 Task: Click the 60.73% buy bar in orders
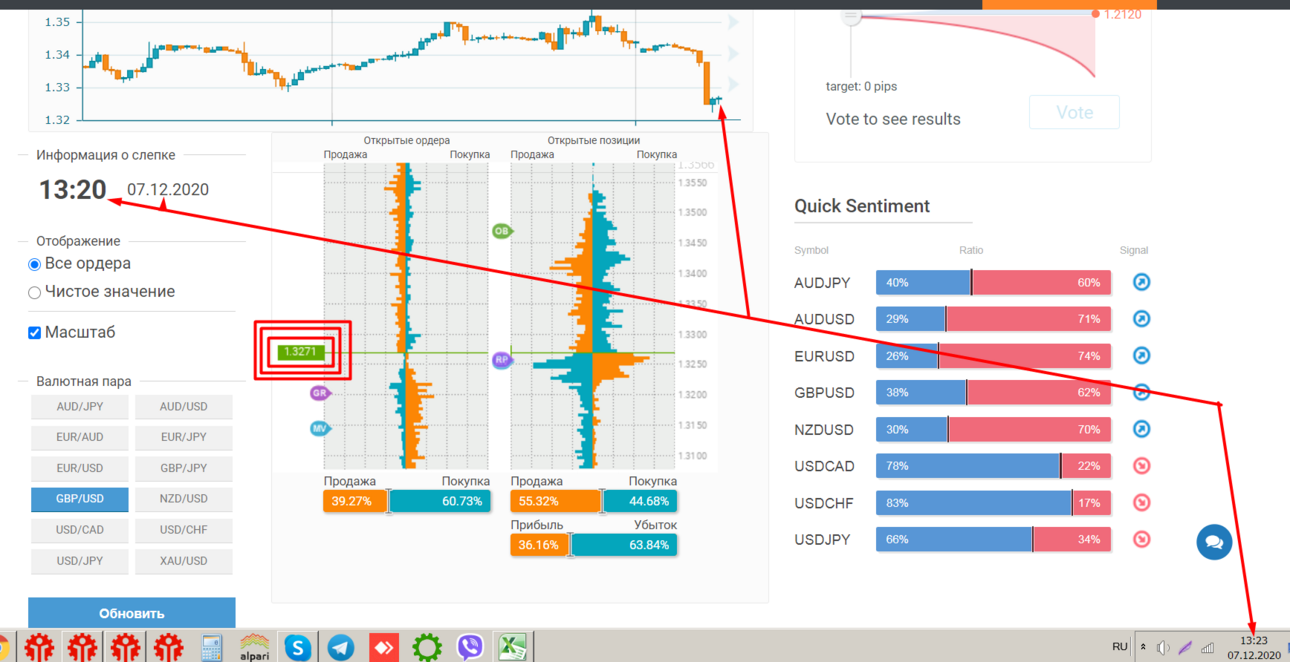440,501
